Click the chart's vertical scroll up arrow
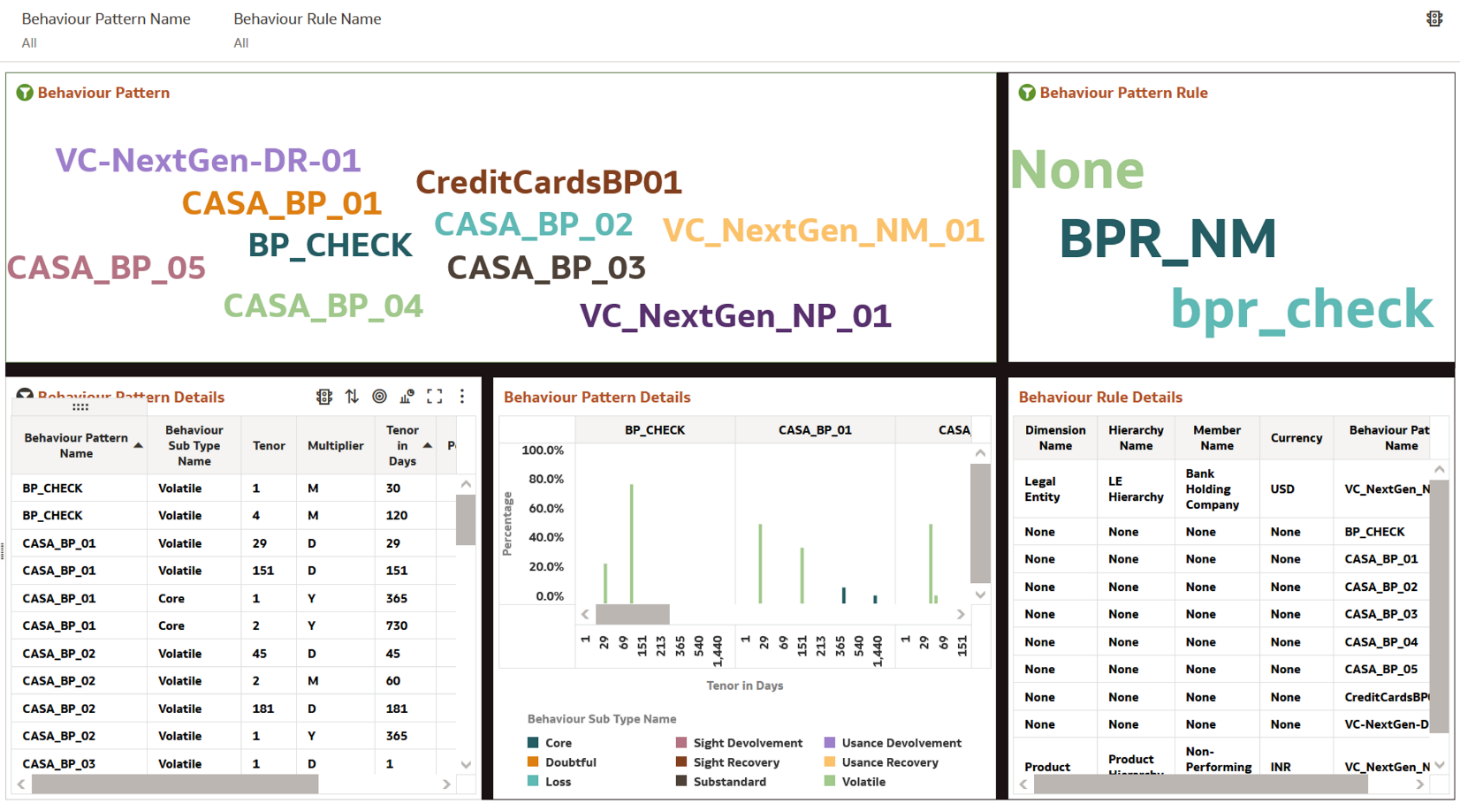Image resolution: width=1460 pixels, height=803 pixels. coord(980,455)
